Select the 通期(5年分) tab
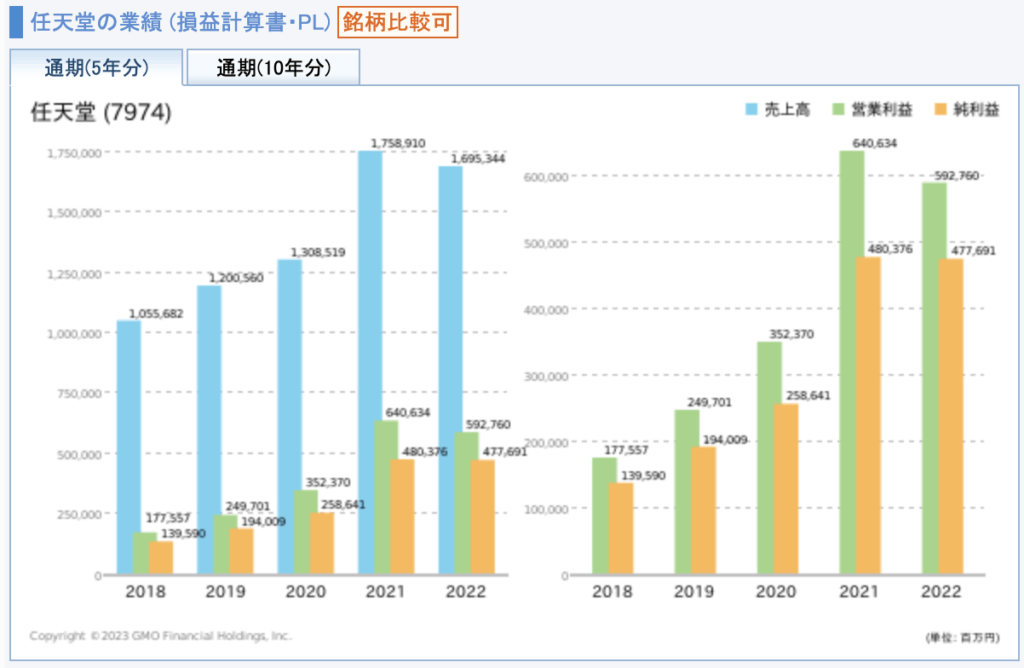This screenshot has width=1024, height=668. (96, 67)
